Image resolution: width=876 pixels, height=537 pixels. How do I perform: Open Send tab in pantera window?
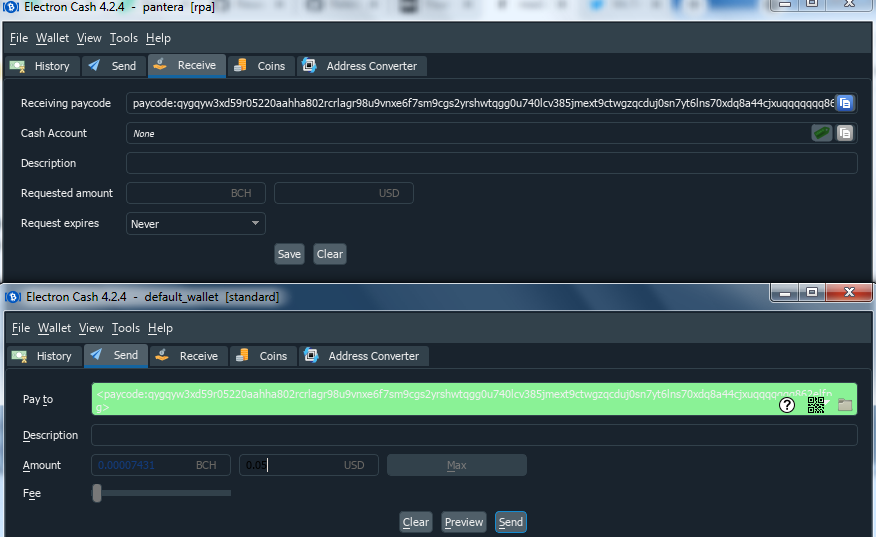tap(113, 66)
